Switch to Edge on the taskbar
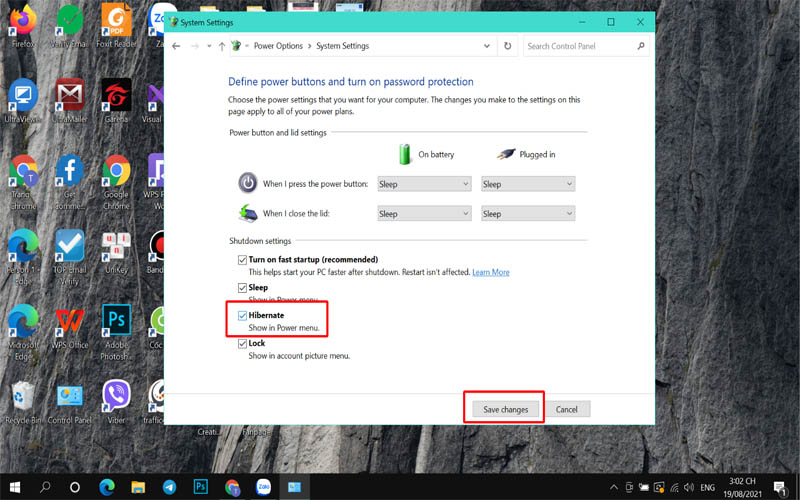The width and height of the screenshot is (800, 500). coord(107,487)
